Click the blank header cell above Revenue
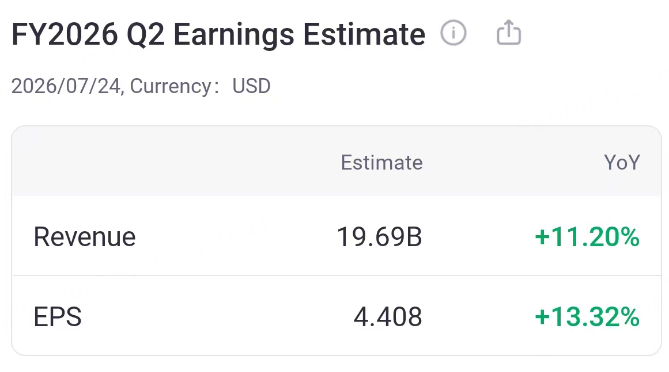Image resolution: width=669 pixels, height=372 pixels. coord(128,162)
